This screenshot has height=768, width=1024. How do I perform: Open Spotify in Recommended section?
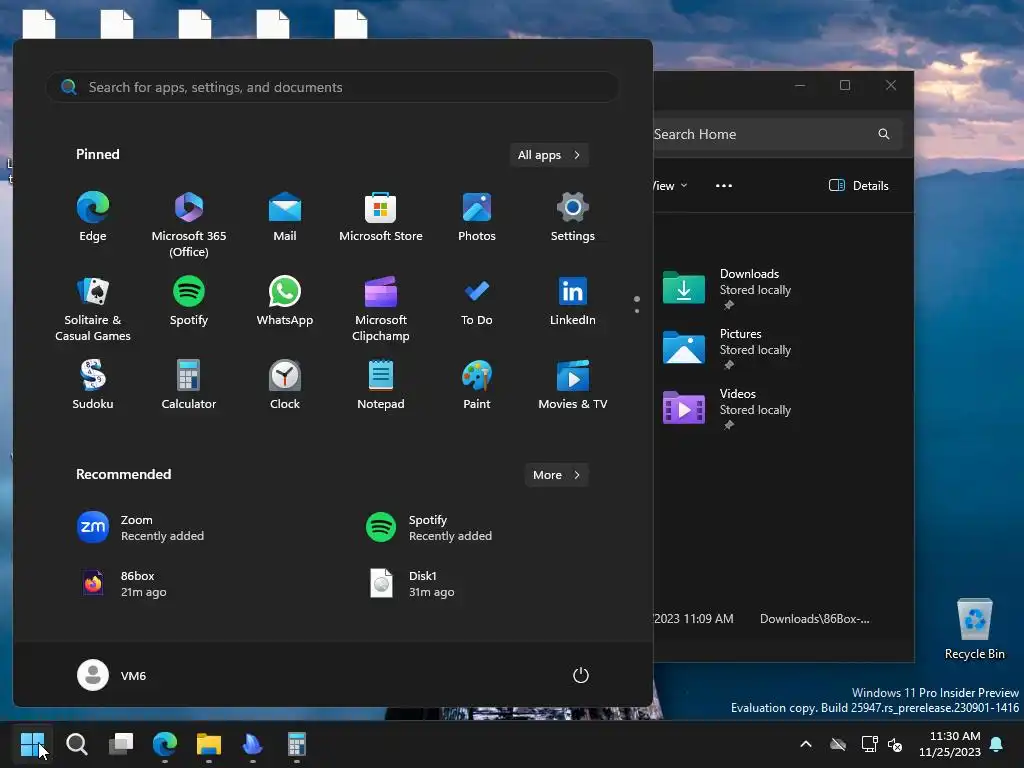click(429, 528)
